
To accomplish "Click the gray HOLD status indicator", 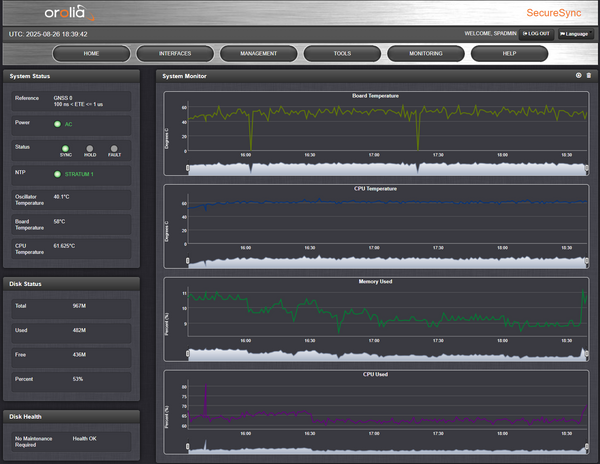I will point(90,148).
